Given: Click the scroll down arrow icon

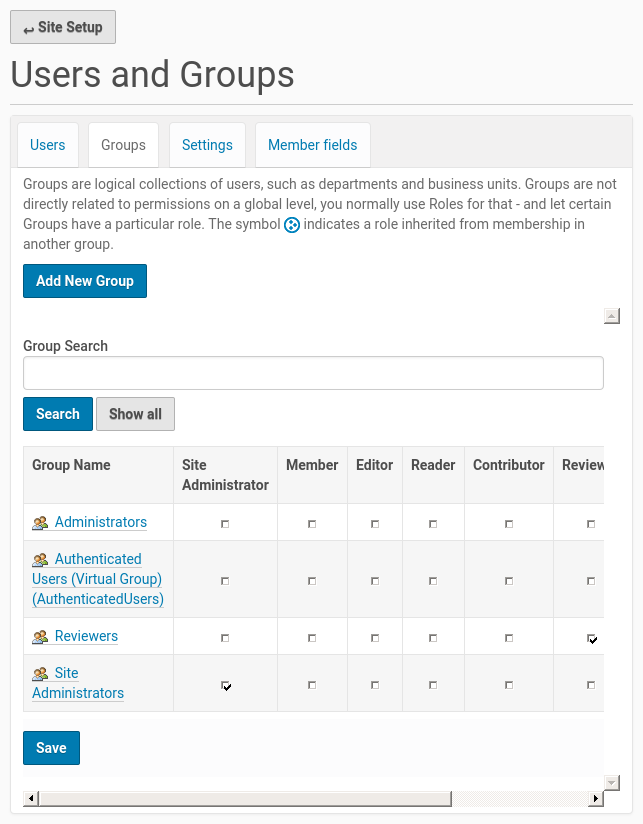Looking at the screenshot, I should 612,782.
